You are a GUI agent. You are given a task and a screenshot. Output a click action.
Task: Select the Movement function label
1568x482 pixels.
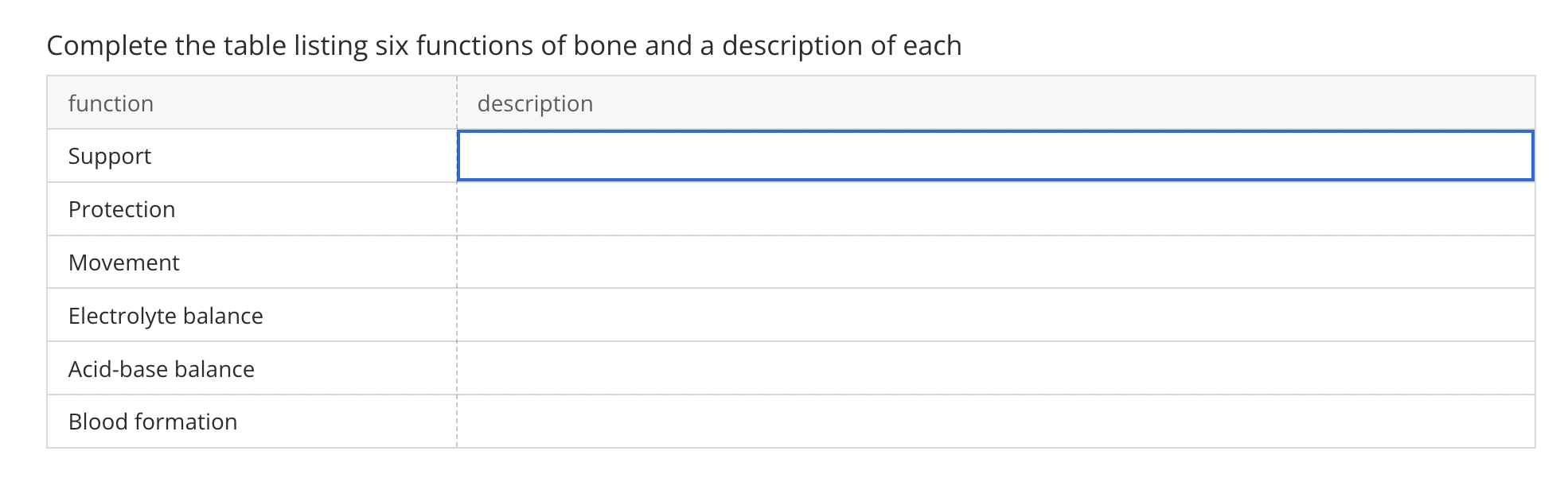[124, 262]
